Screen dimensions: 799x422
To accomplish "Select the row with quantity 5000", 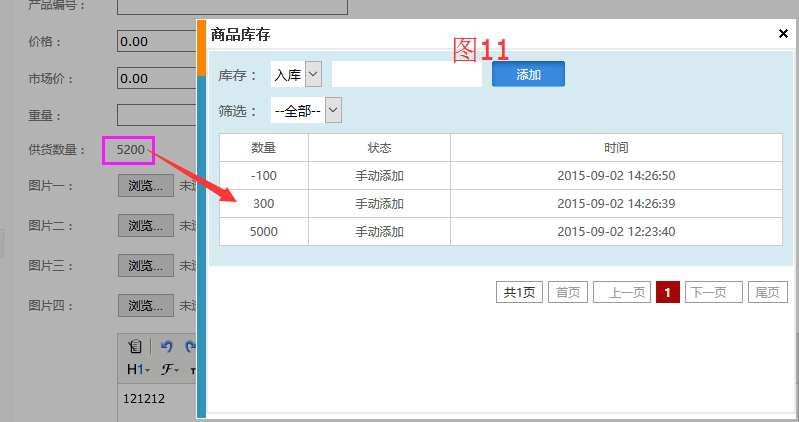I will click(500, 231).
